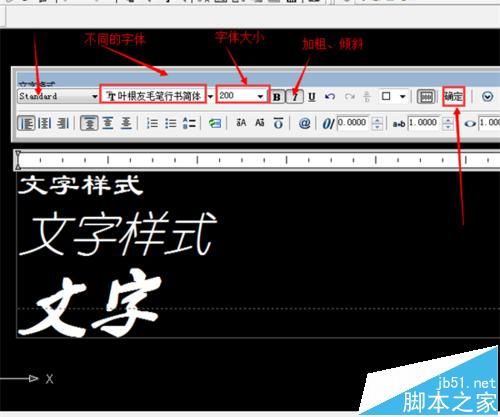Open the text color dropdown arrow

click(403, 97)
